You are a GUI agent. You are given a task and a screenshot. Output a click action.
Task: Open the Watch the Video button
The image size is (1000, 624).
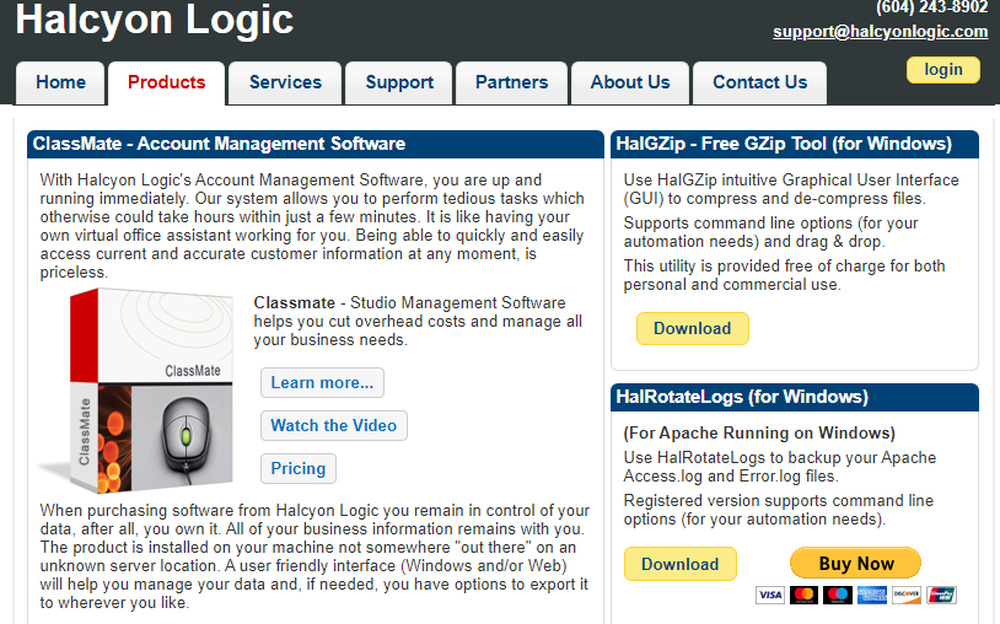pyautogui.click(x=334, y=426)
